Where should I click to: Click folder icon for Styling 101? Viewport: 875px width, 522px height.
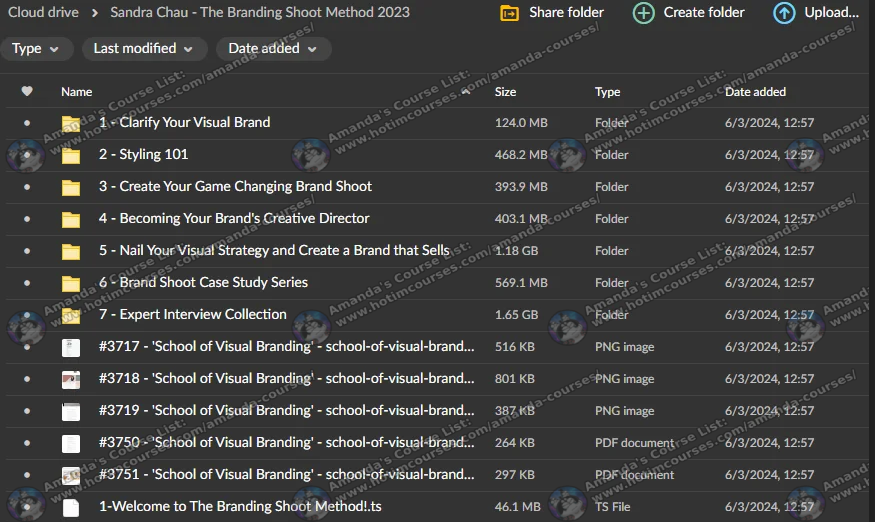[x=71, y=155]
